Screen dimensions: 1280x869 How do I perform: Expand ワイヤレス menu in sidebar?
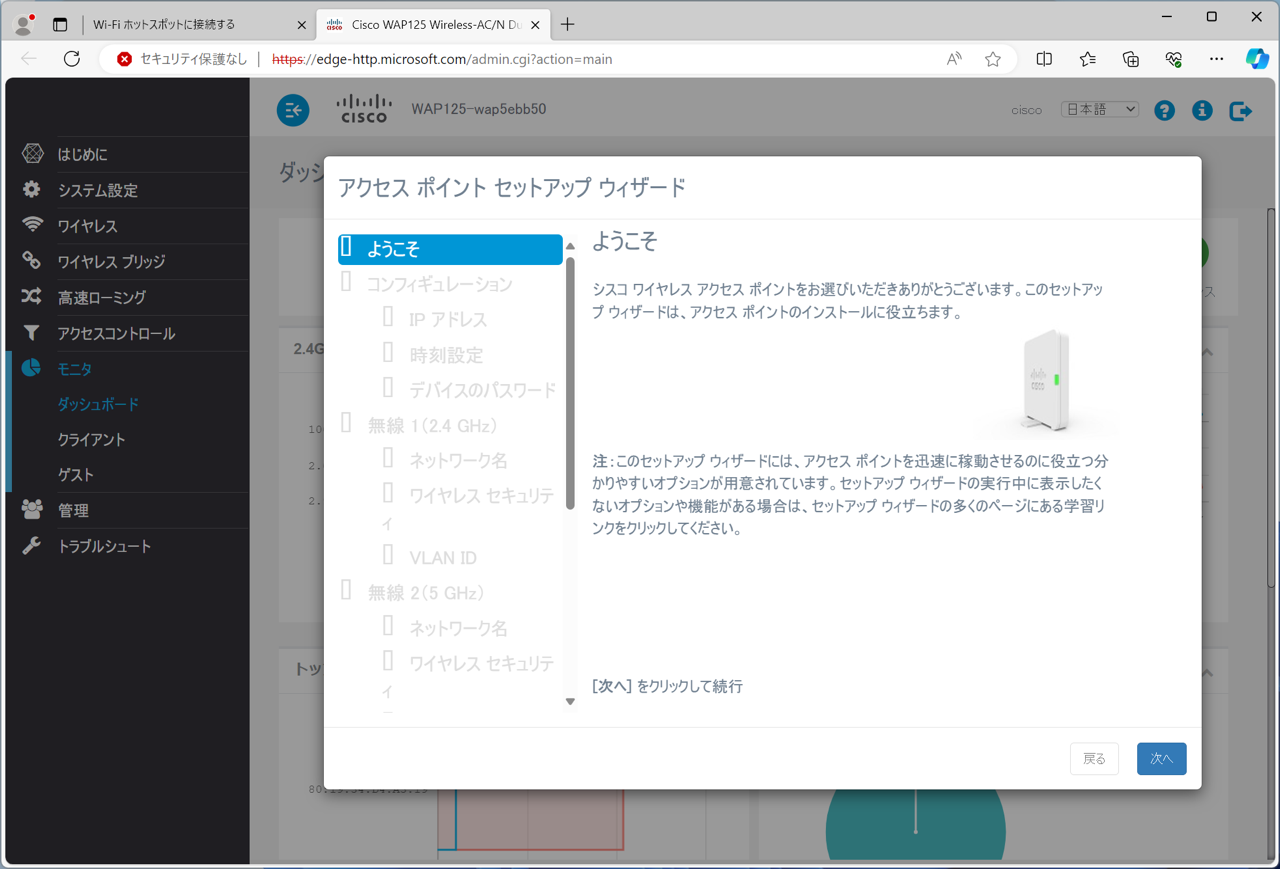(x=88, y=226)
